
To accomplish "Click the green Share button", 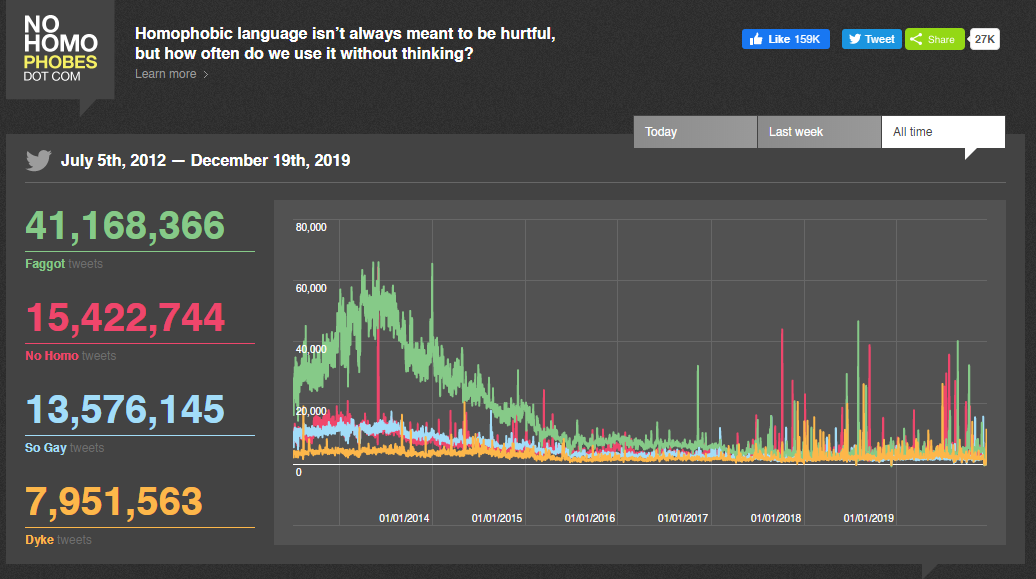I will point(934,39).
